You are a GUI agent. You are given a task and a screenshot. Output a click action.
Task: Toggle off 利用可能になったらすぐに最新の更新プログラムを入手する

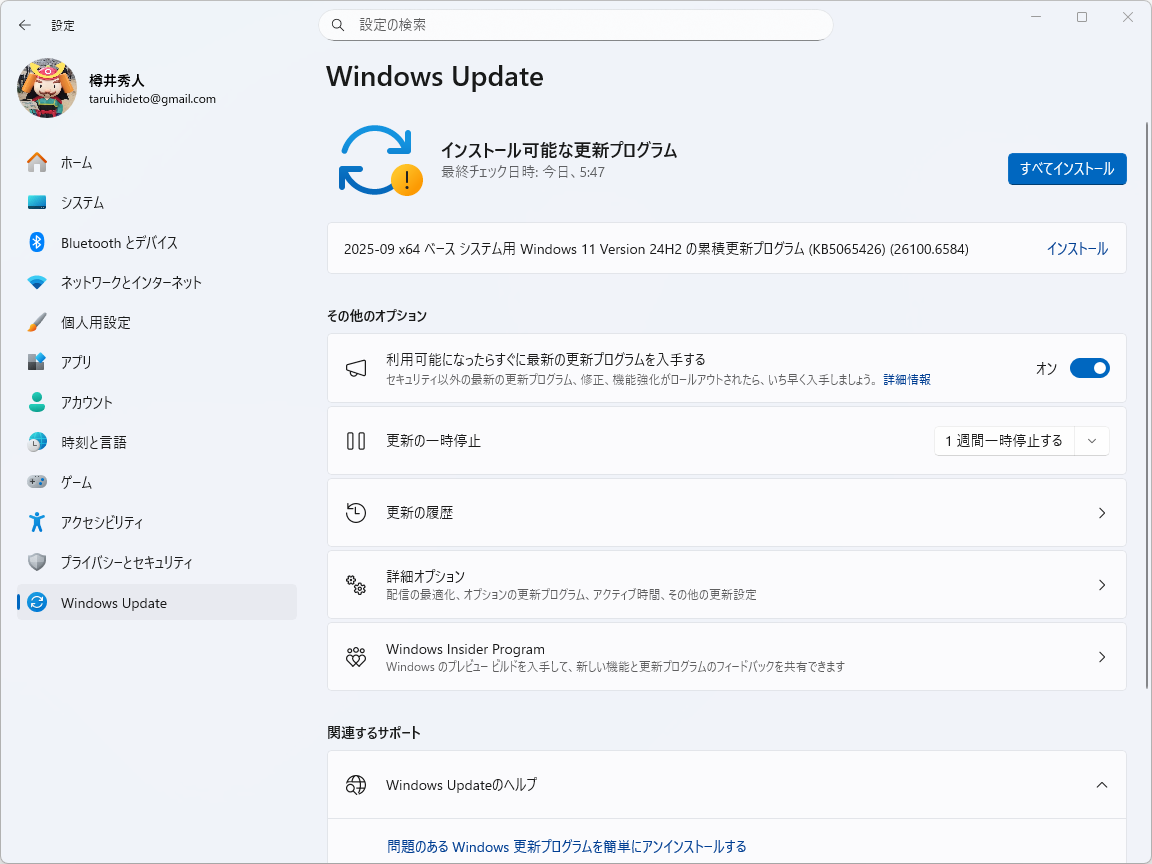[x=1089, y=368]
